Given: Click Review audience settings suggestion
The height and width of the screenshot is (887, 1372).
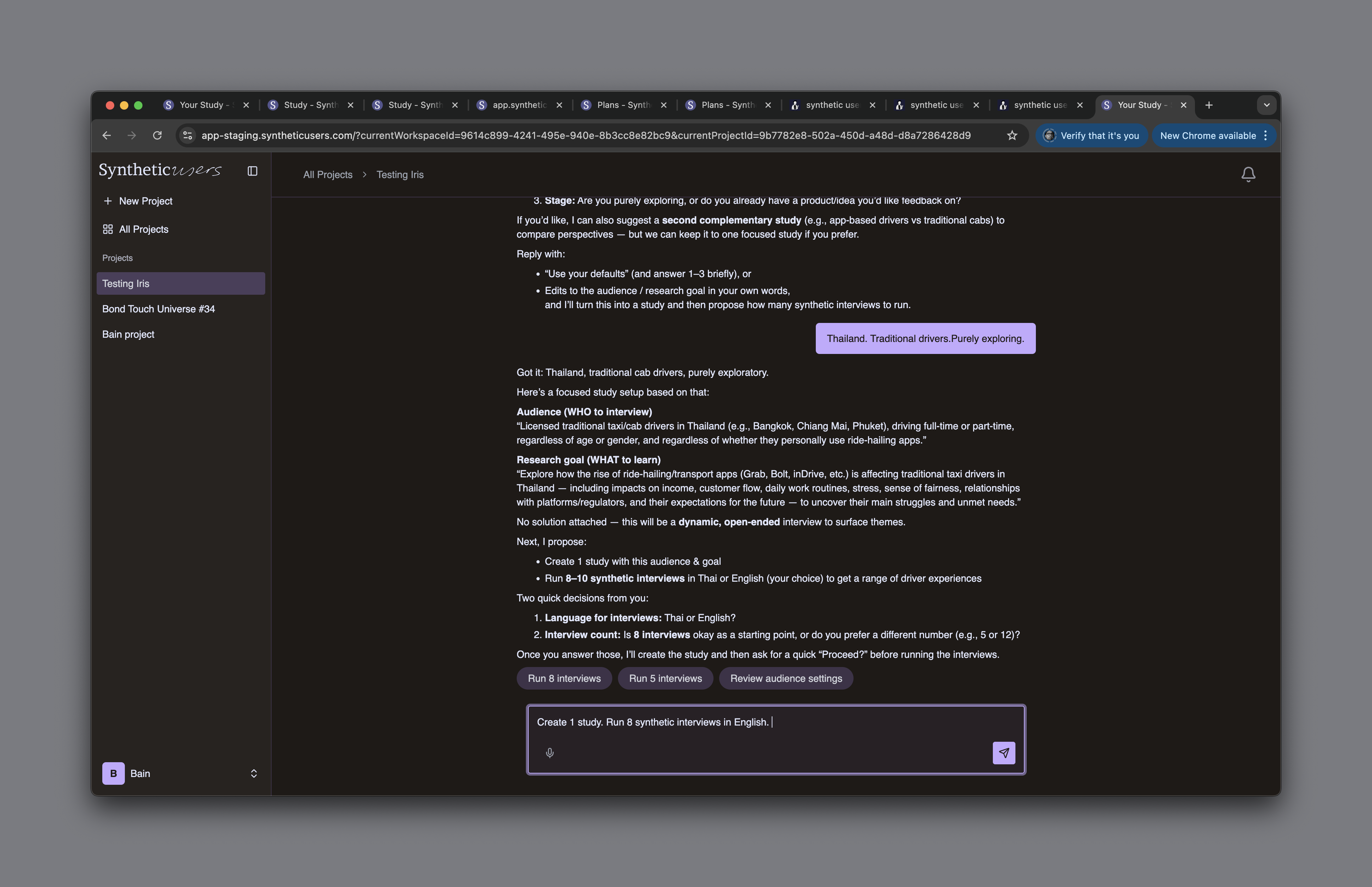Looking at the screenshot, I should [x=785, y=678].
